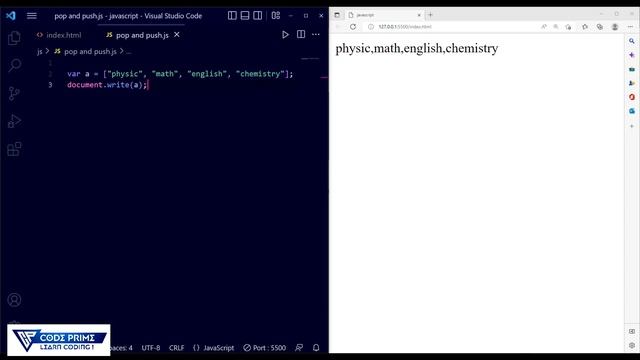Click line number 3 in the gutter

(50, 85)
